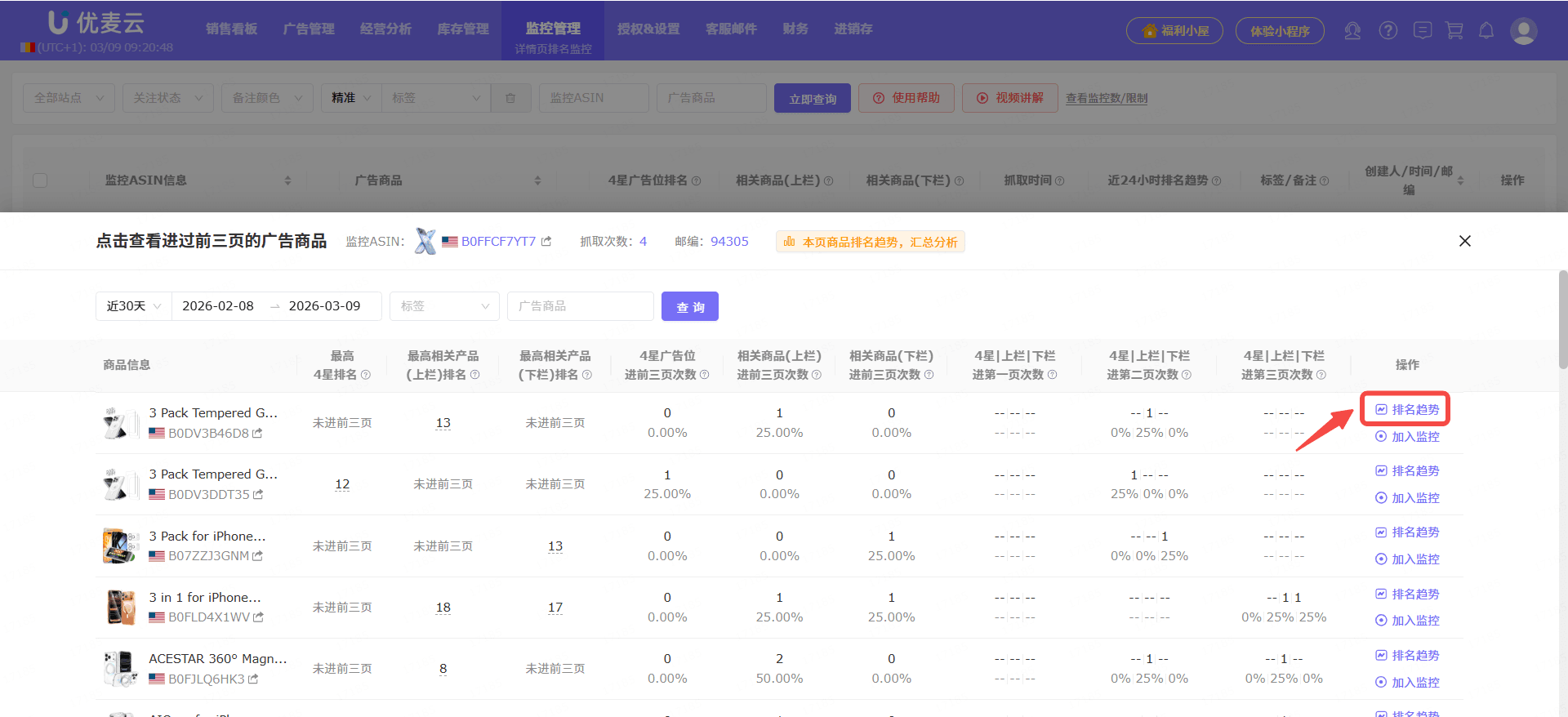This screenshot has width=1568, height=717.
Task: Click the popup 广告商品 search field
Action: click(581, 306)
